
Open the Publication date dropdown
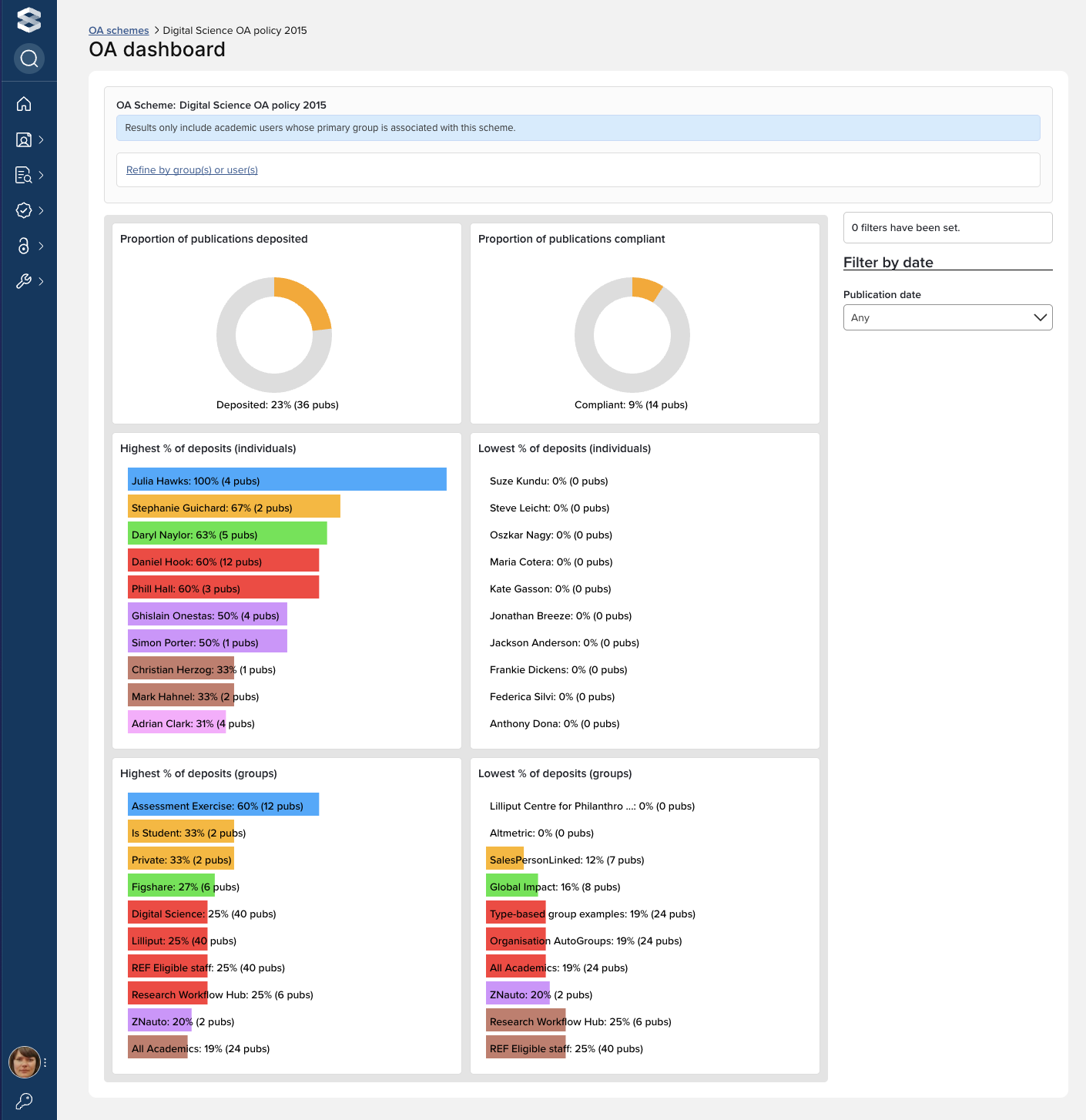click(x=947, y=317)
